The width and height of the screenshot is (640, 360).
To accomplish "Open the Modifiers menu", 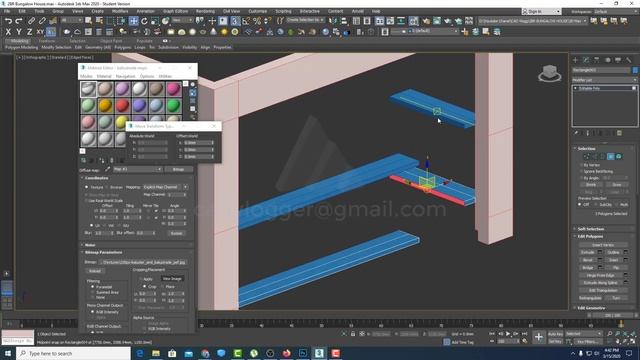I will tap(120, 11).
